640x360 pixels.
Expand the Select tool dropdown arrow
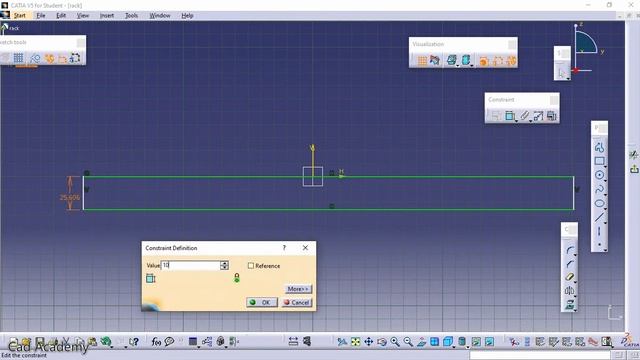(x=568, y=79)
